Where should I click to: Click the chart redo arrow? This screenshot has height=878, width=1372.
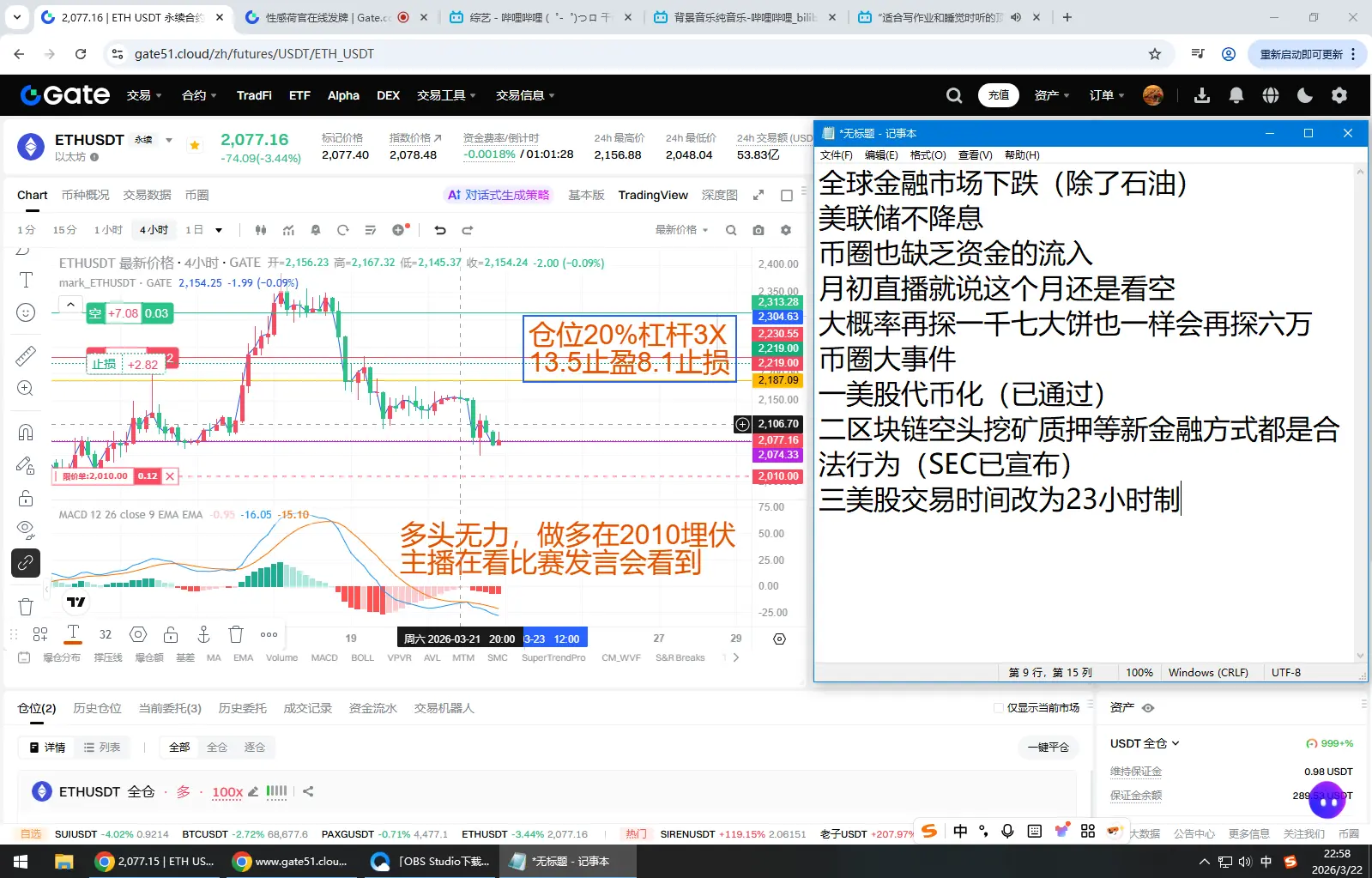tap(468, 230)
